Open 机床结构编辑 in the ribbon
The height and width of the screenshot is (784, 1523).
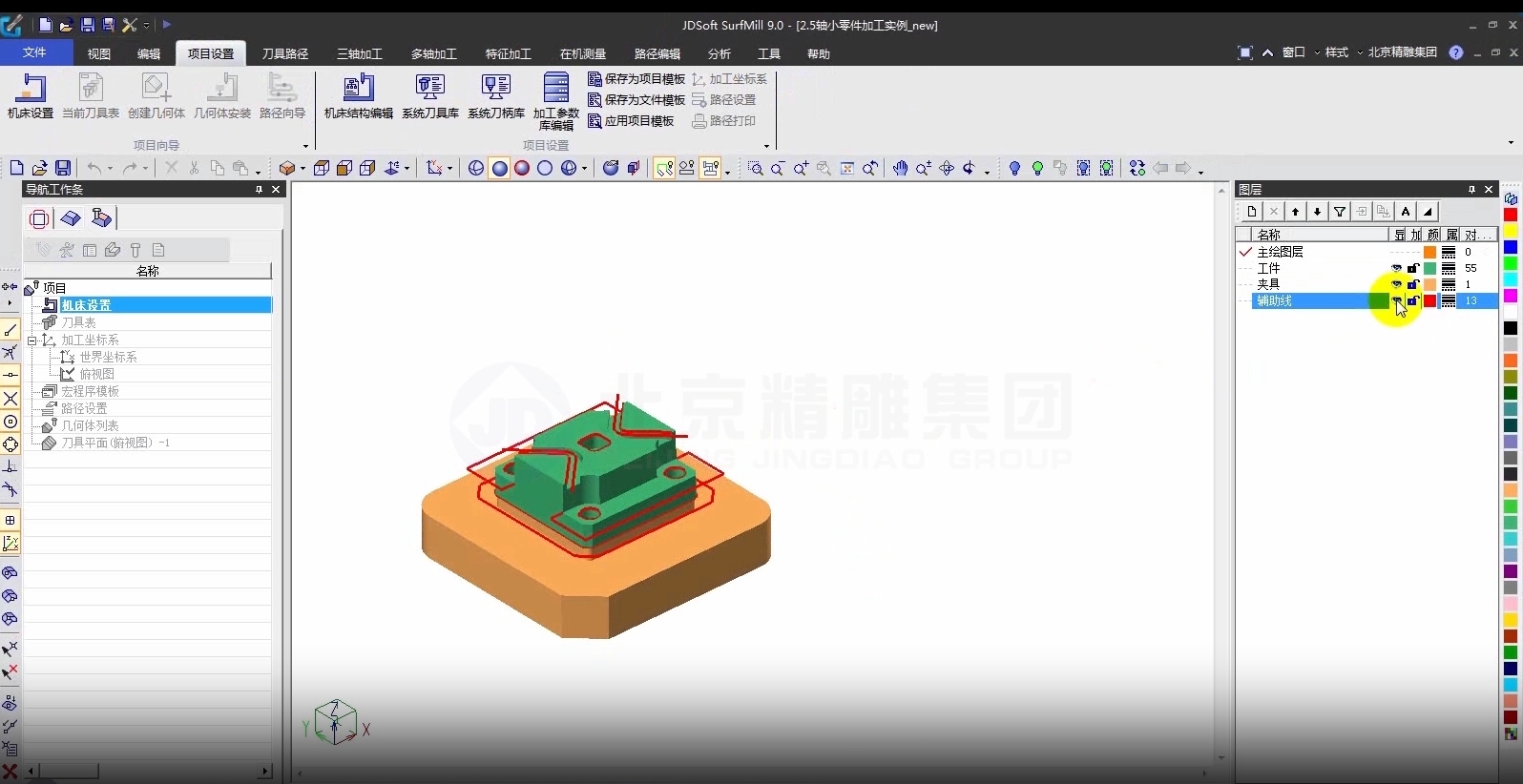[x=359, y=96]
